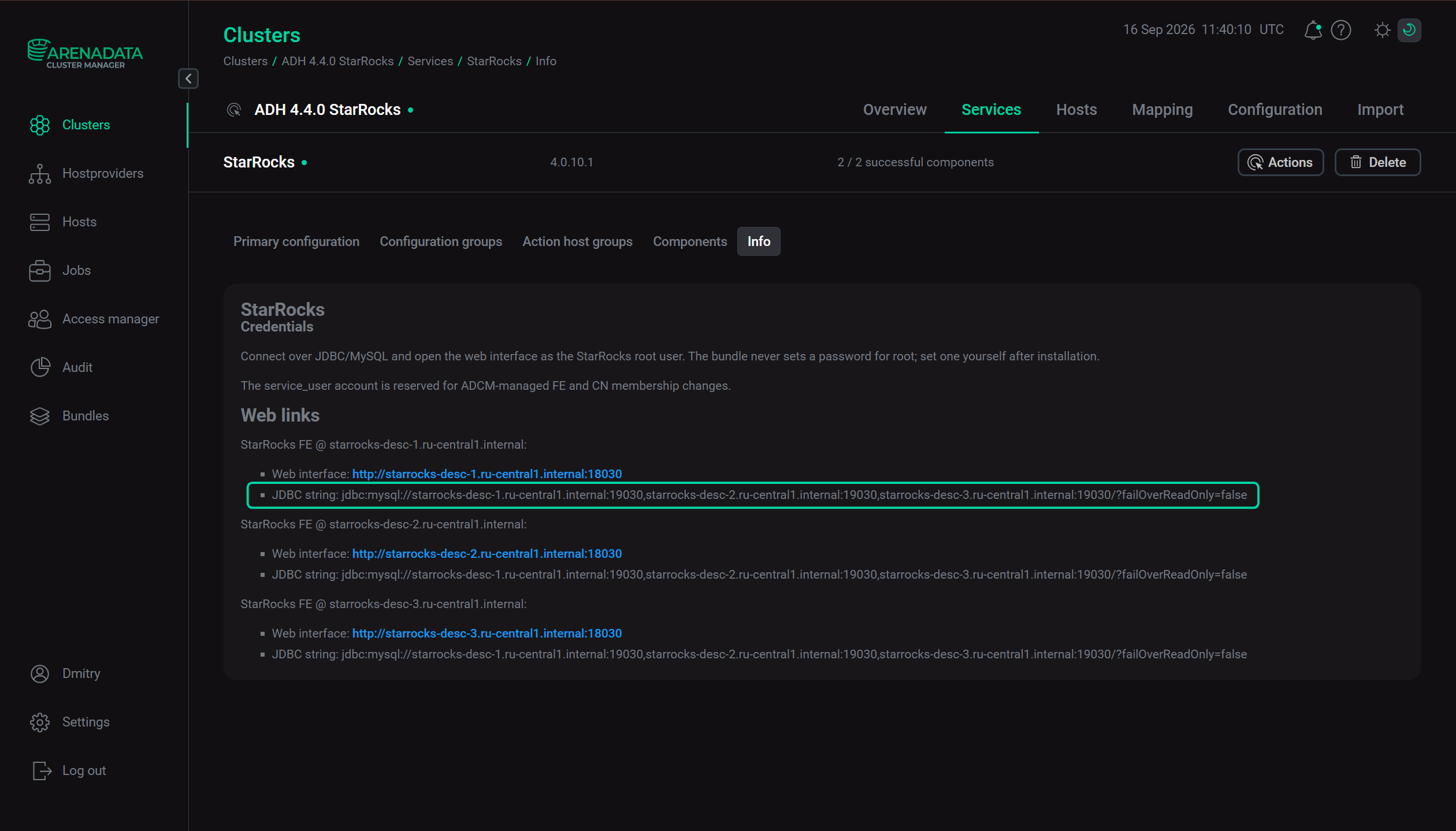Click the 'StarRocks FE @ starrocks-desc-3.ru-central1.internal:' heading
Viewport: 1456px width, 831px height.
tap(384, 604)
